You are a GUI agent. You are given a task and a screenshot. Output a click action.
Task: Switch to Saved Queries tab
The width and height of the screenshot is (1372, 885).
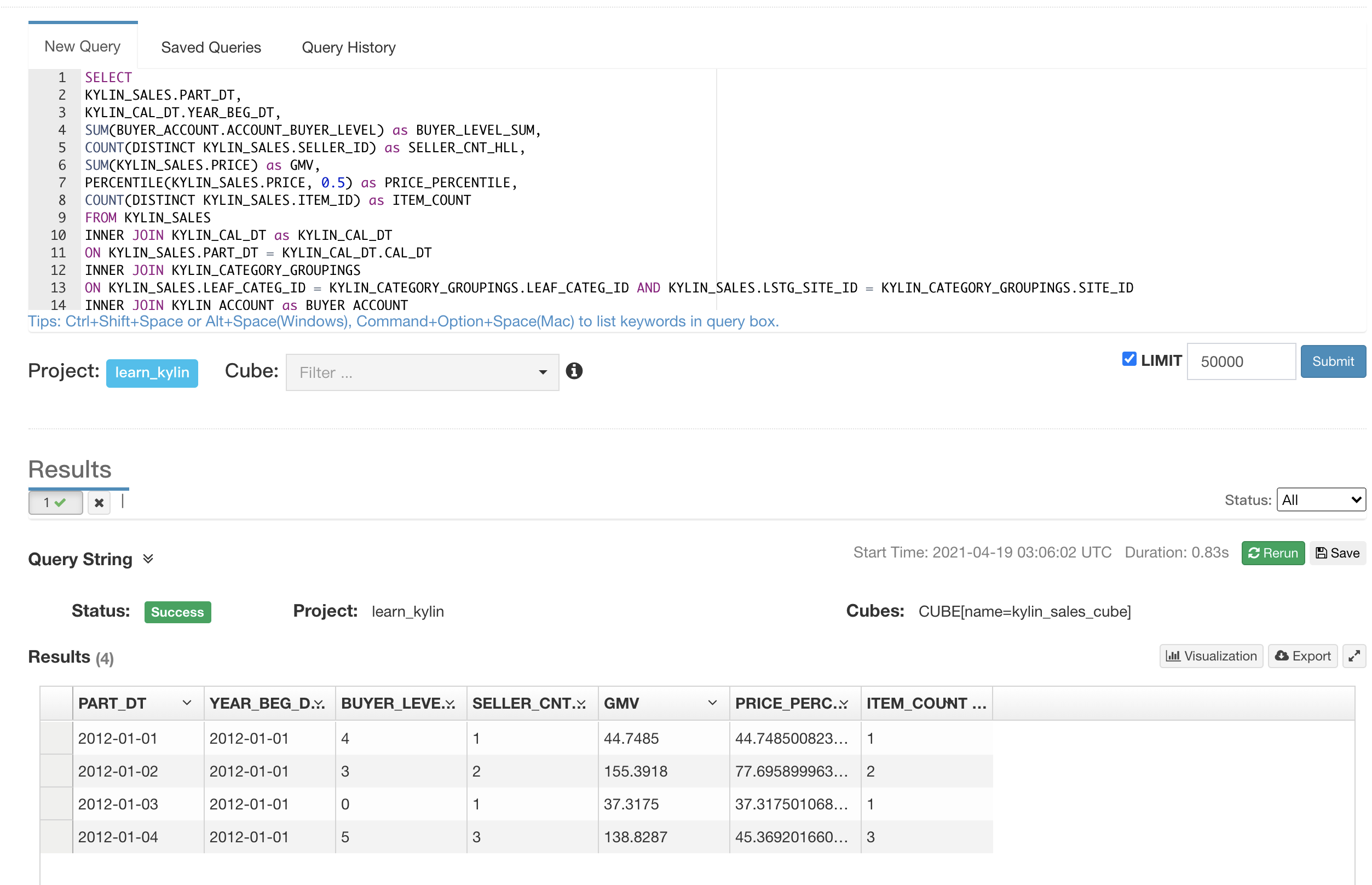[211, 47]
